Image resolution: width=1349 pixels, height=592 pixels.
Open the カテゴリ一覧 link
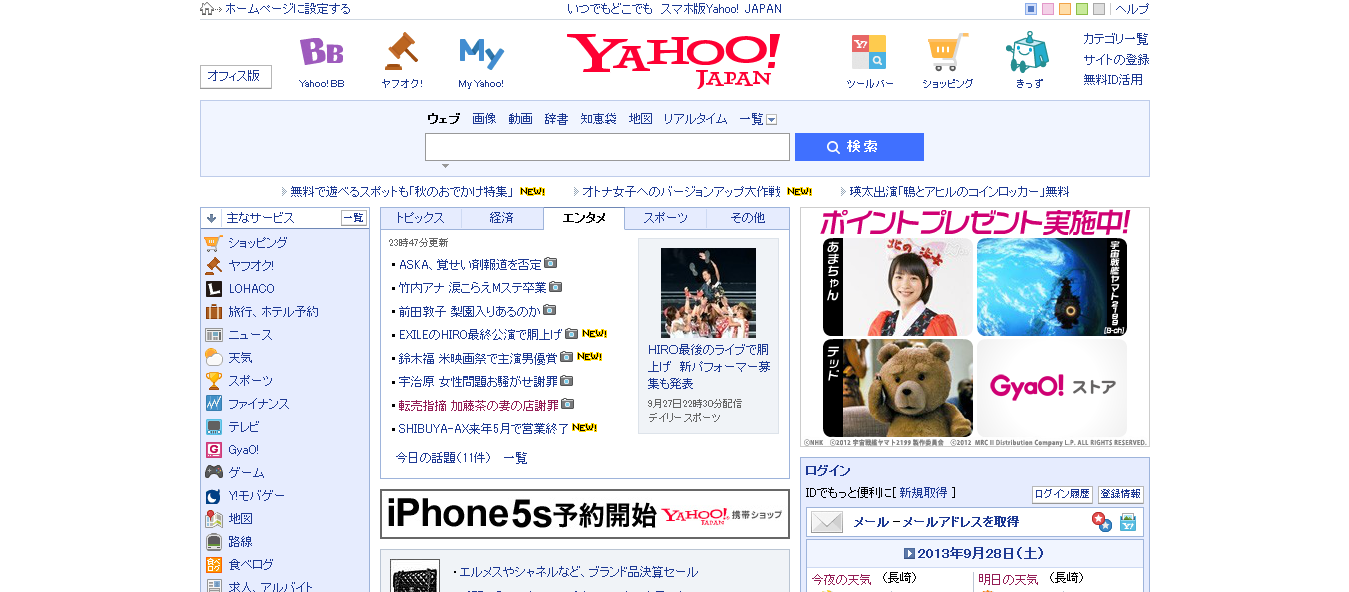(x=1116, y=39)
